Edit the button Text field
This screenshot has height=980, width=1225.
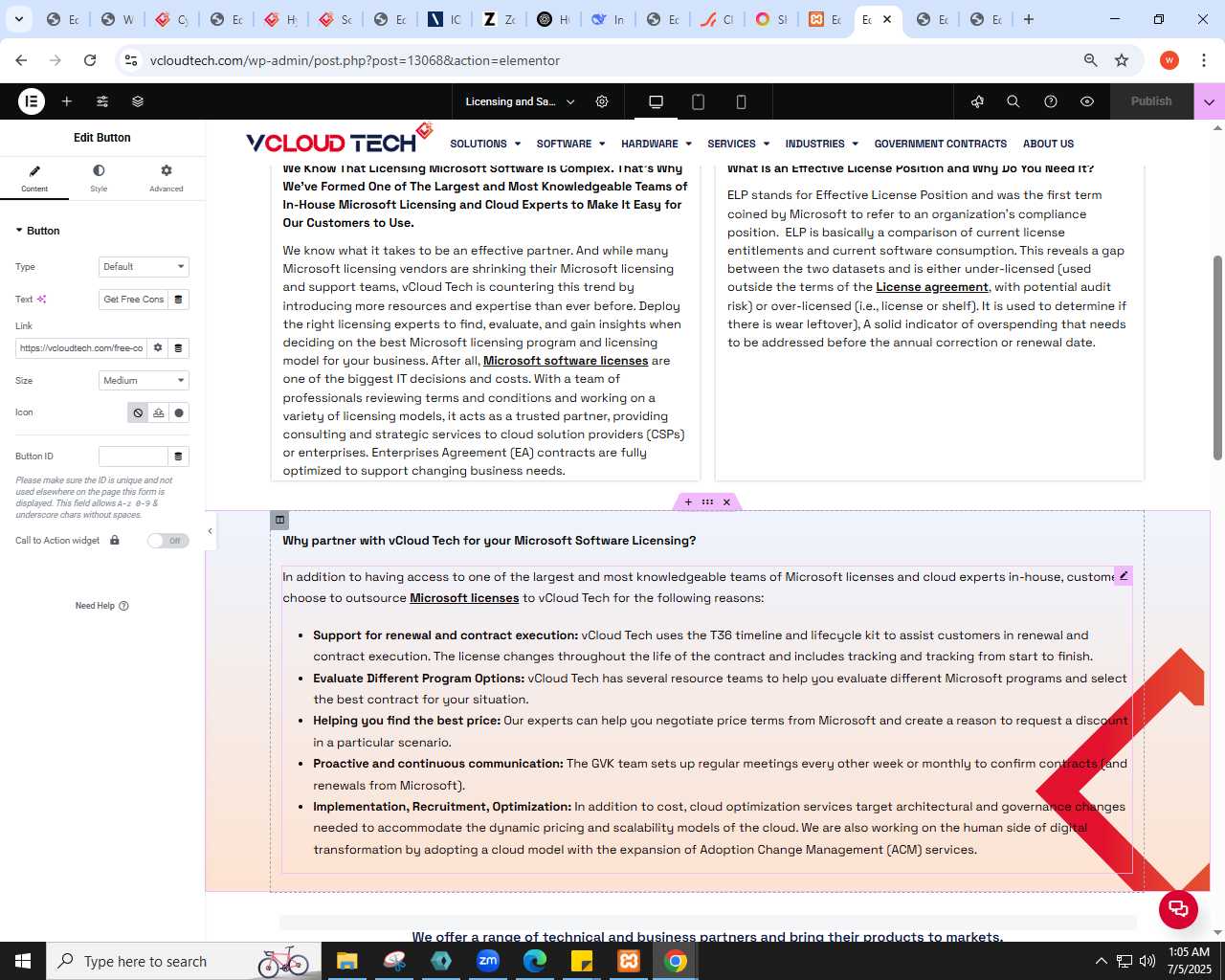[133, 300]
